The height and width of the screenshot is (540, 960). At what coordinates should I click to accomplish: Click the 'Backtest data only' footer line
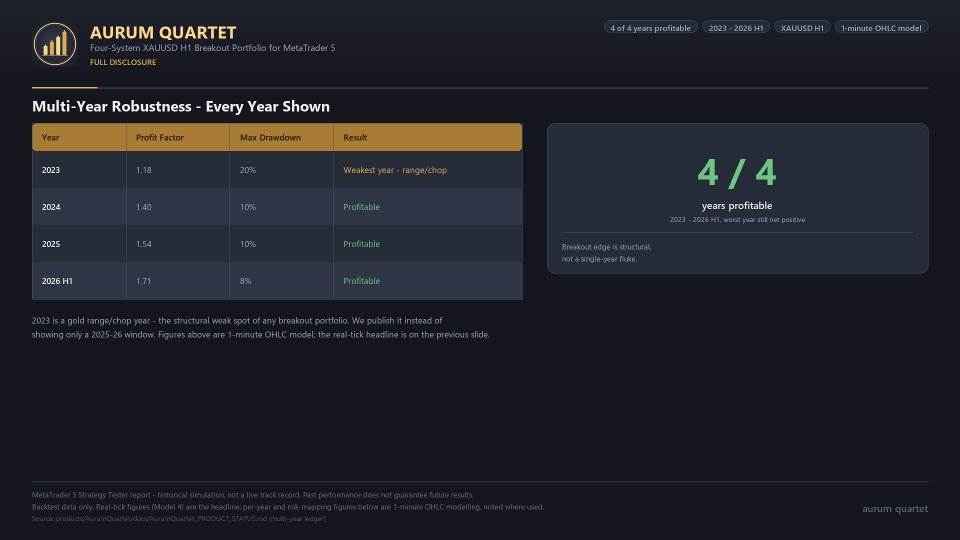click(288, 507)
